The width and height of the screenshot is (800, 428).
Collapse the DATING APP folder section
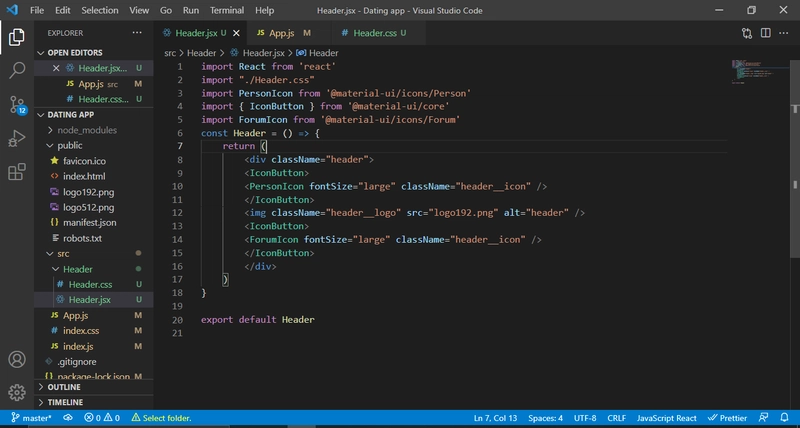click(x=94, y=115)
